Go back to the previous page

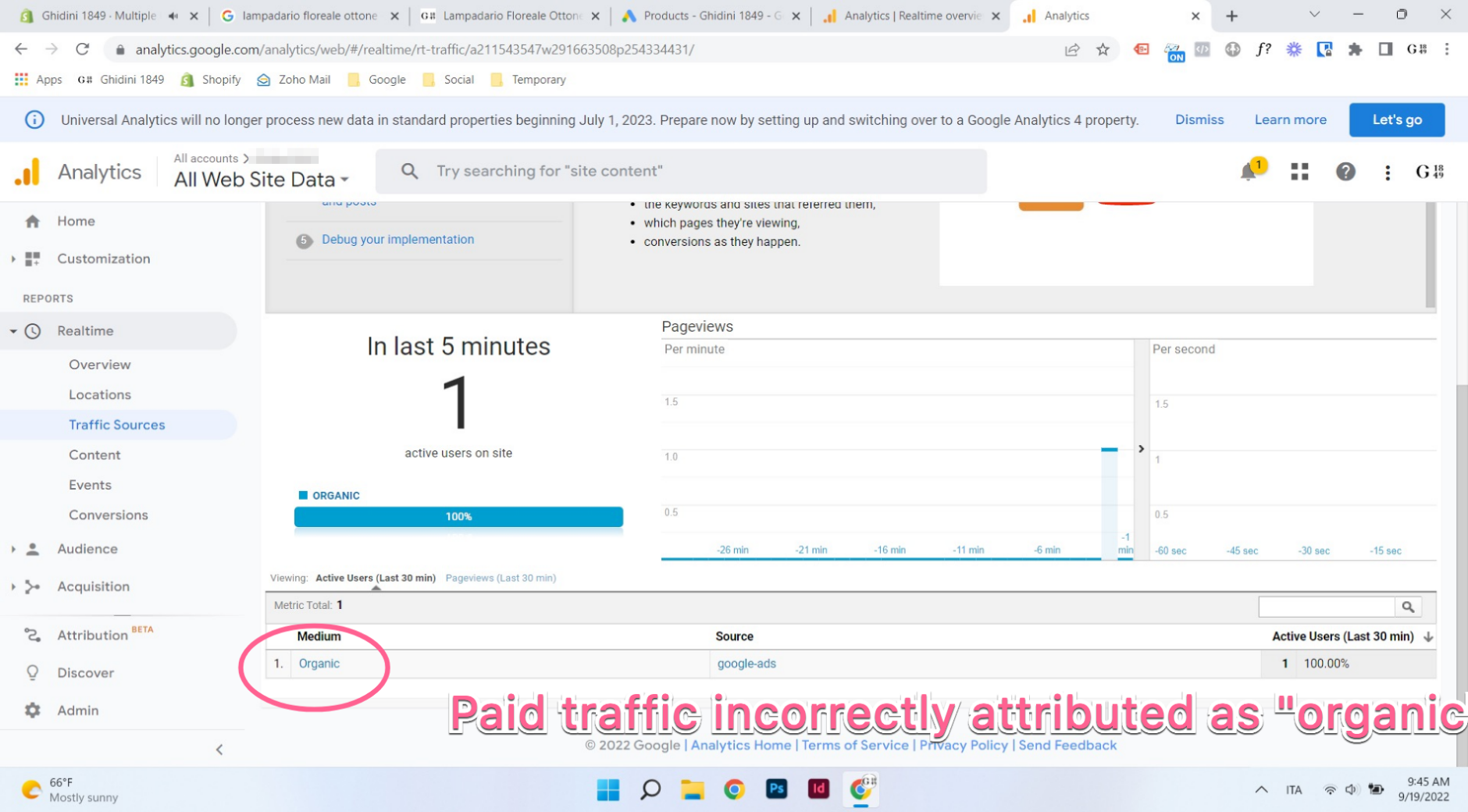coord(21,49)
